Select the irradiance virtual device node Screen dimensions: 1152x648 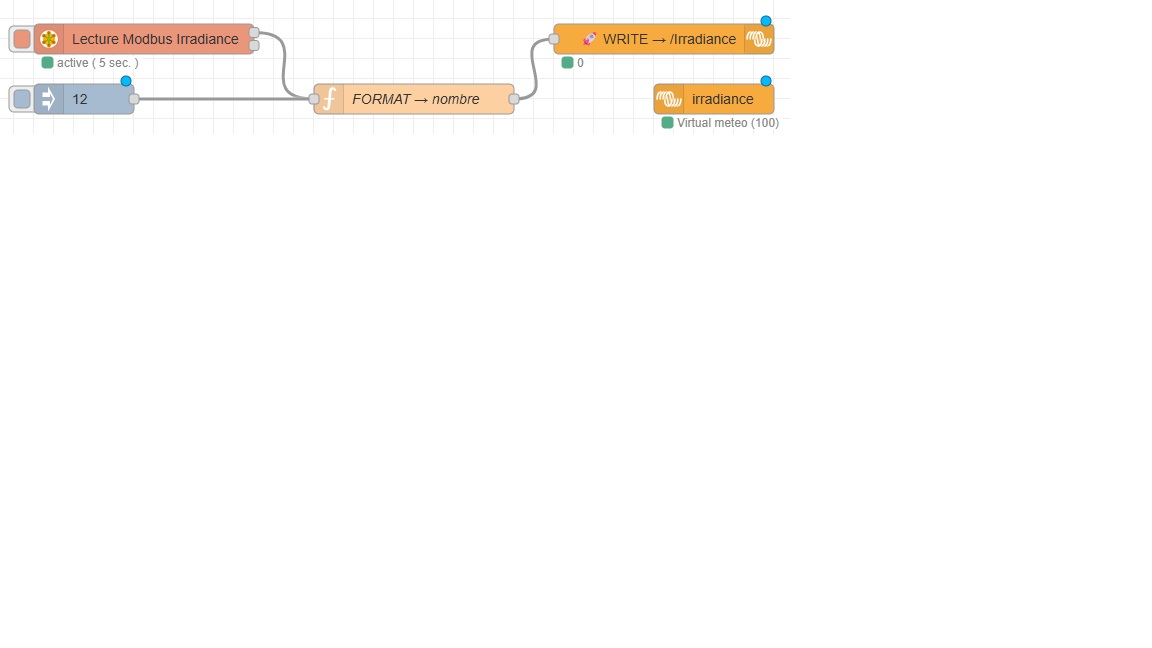(713, 98)
